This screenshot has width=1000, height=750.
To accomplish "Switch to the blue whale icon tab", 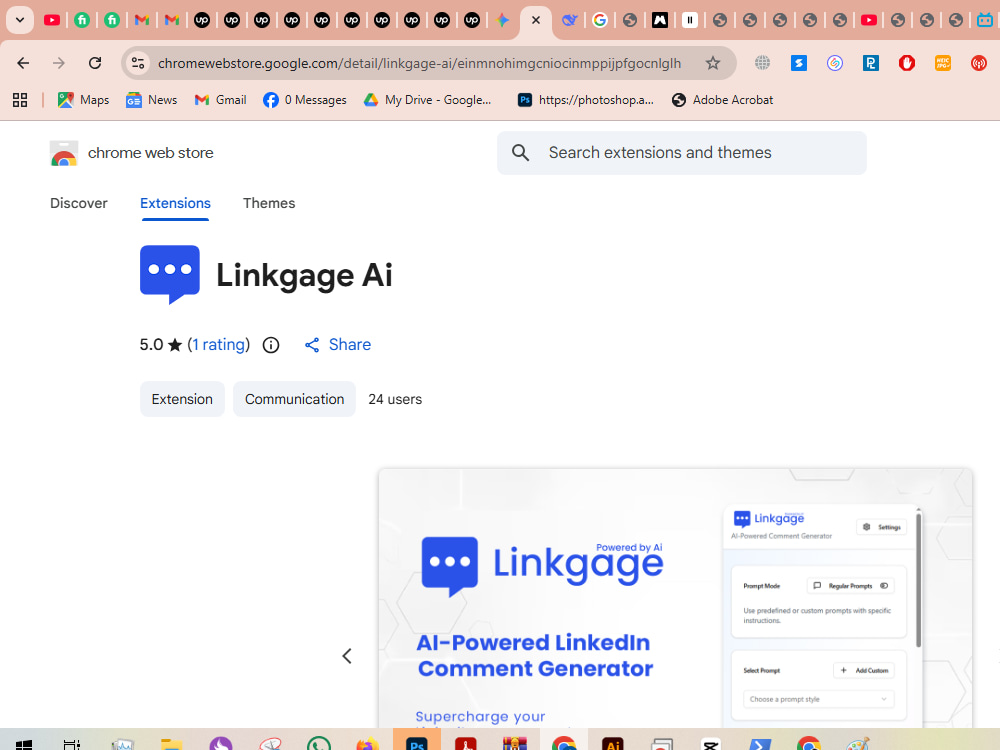I will tap(569, 20).
